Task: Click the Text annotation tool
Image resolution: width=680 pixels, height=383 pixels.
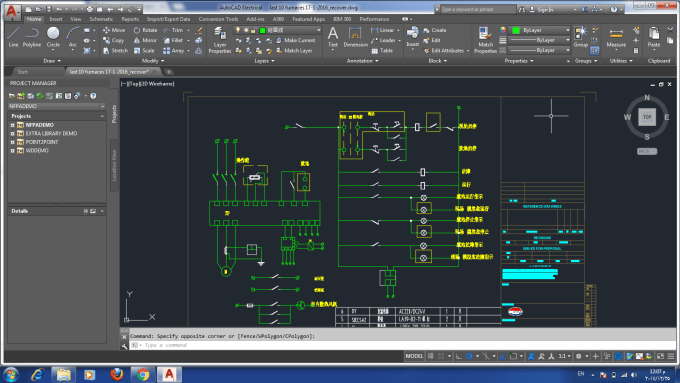Action: click(x=333, y=37)
